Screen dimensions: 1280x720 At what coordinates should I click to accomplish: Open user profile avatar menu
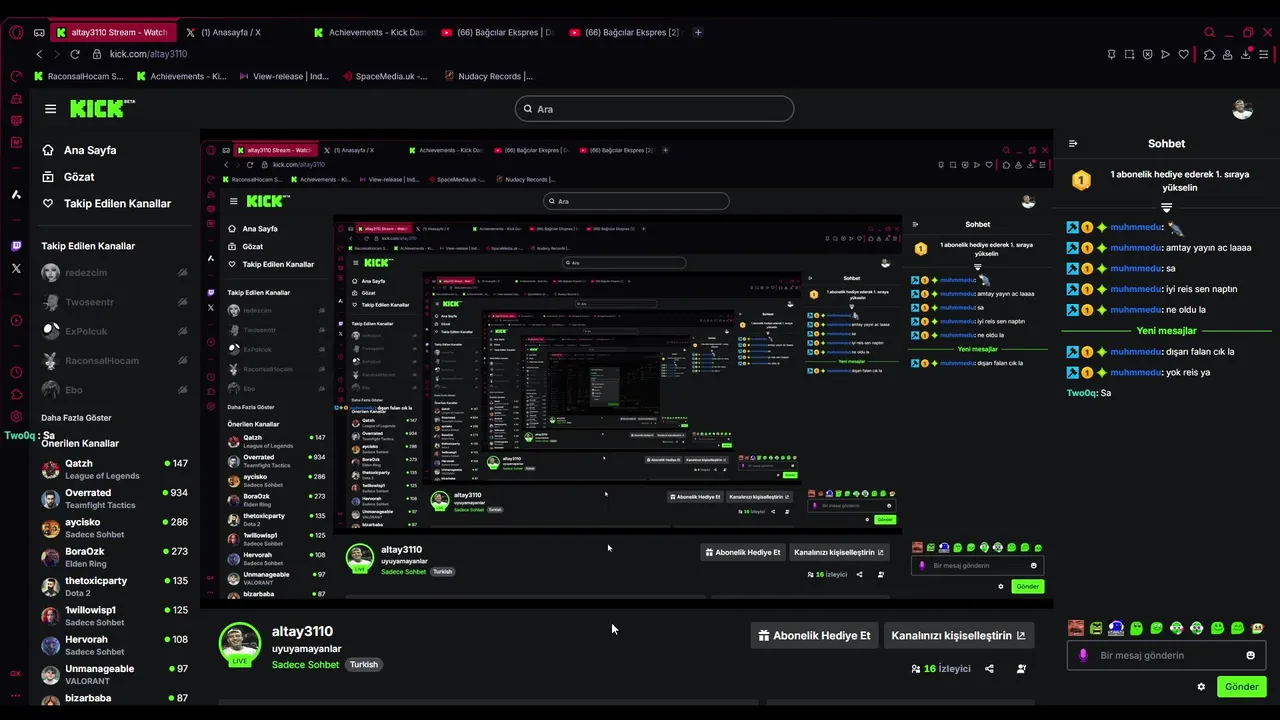[x=1242, y=109]
